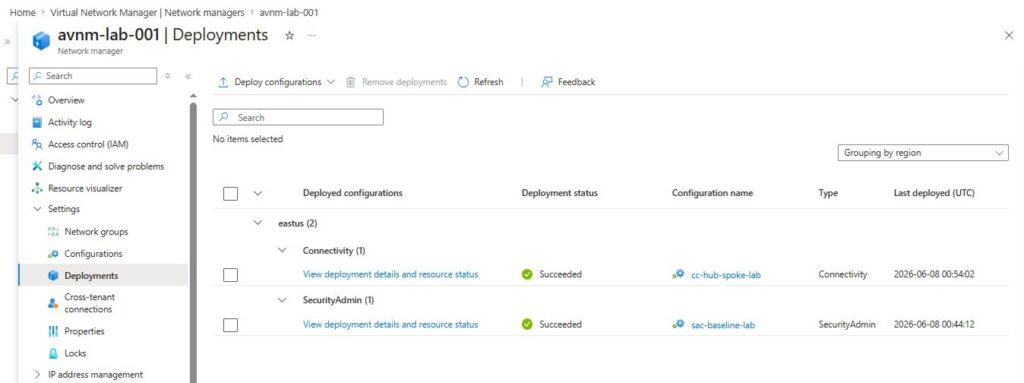Click the Remove deployments trash icon
1024x383 pixels.
(351, 82)
